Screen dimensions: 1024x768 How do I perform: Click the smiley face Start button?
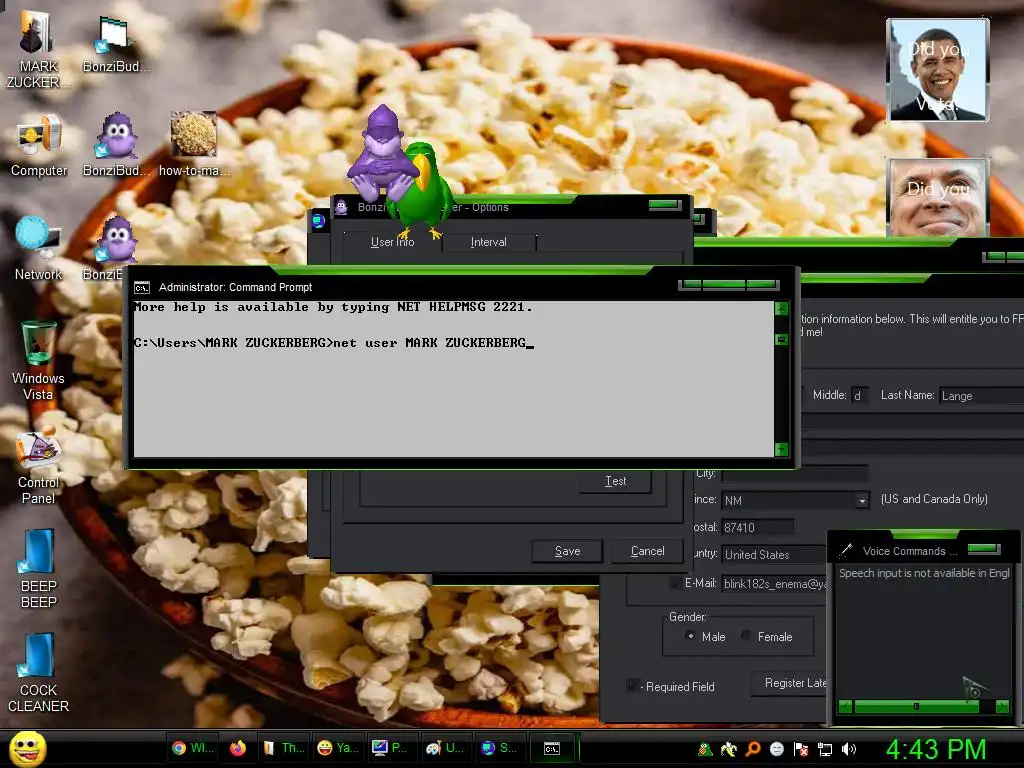click(28, 748)
